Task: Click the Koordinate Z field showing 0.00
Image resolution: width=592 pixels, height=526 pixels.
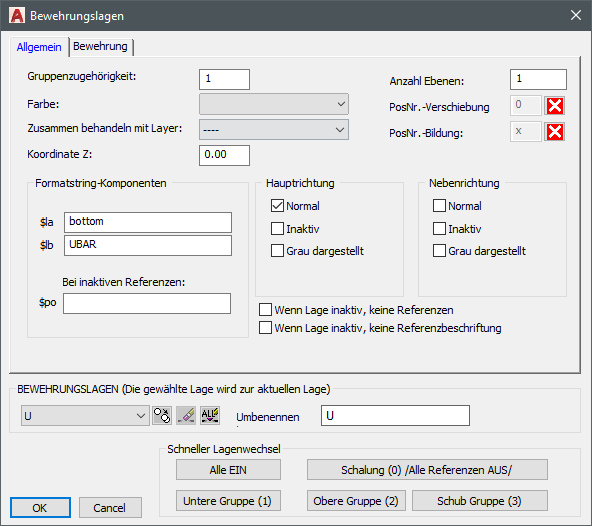Action: pyautogui.click(x=224, y=155)
